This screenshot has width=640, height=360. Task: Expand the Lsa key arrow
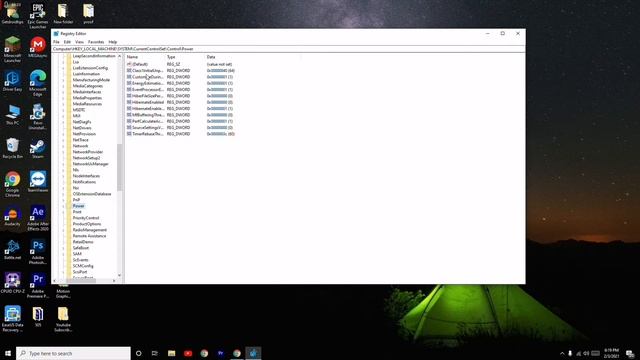pos(63,62)
